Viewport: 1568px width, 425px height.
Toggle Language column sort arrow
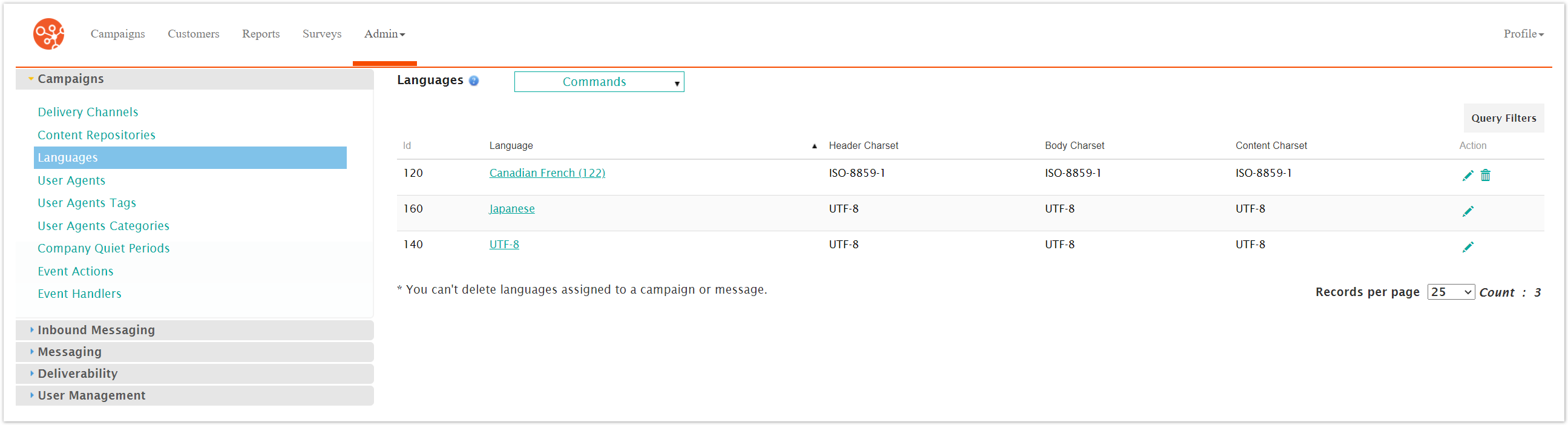(814, 146)
